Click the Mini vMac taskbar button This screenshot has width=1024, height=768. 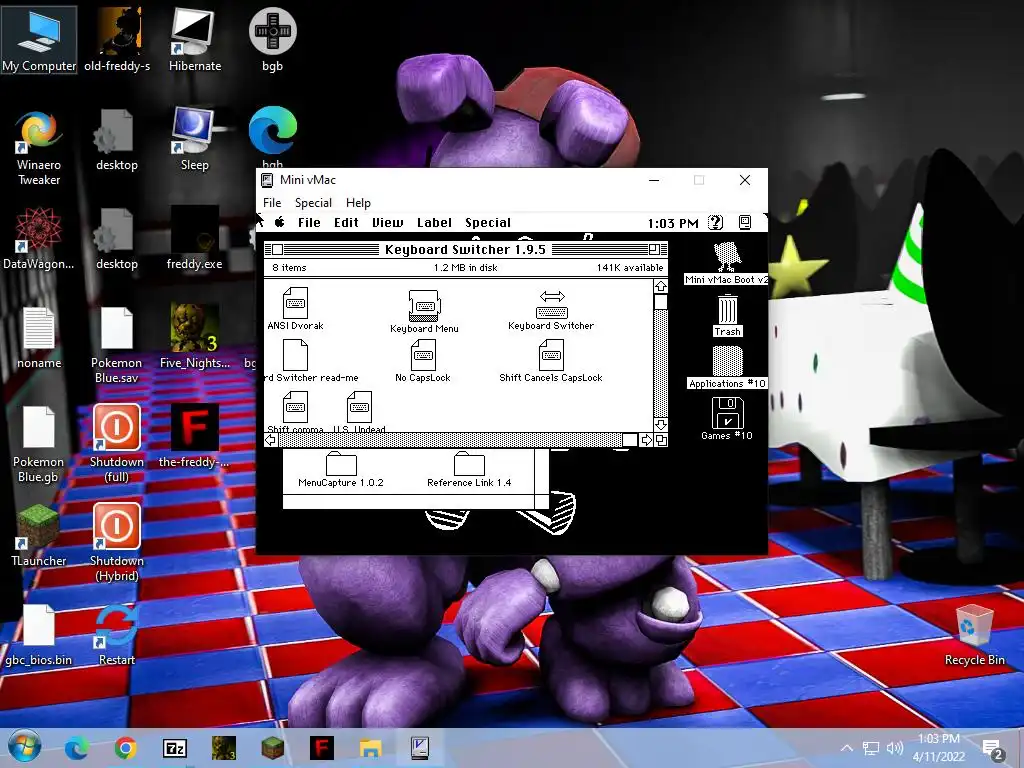coord(419,748)
